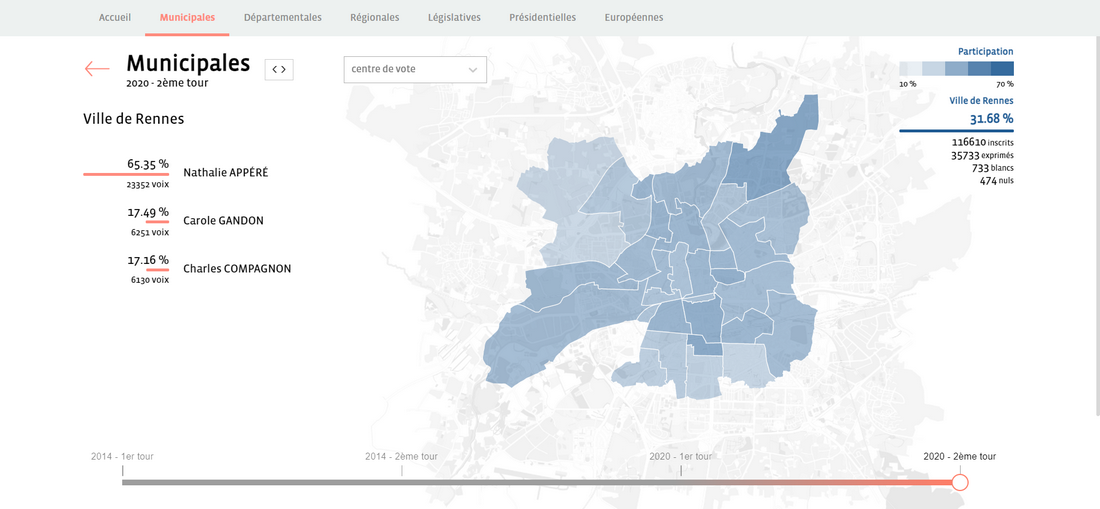The height and width of the screenshot is (509, 1100).
Task: Select candidate Nathalie APPÉRÉ
Action: pos(225,172)
